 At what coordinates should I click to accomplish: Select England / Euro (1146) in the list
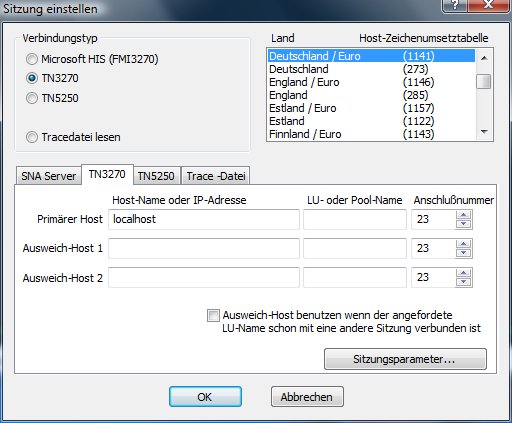coord(372,82)
